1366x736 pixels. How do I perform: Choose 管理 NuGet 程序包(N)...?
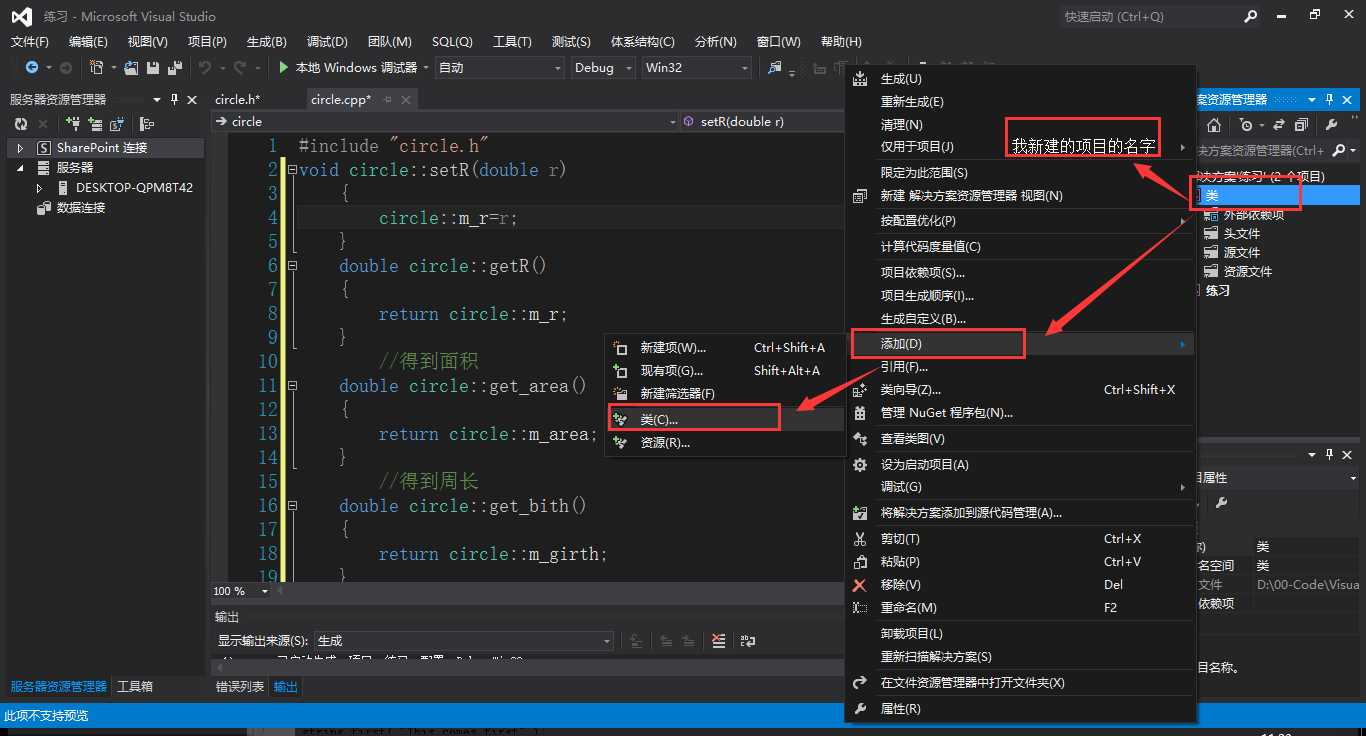(1021, 413)
